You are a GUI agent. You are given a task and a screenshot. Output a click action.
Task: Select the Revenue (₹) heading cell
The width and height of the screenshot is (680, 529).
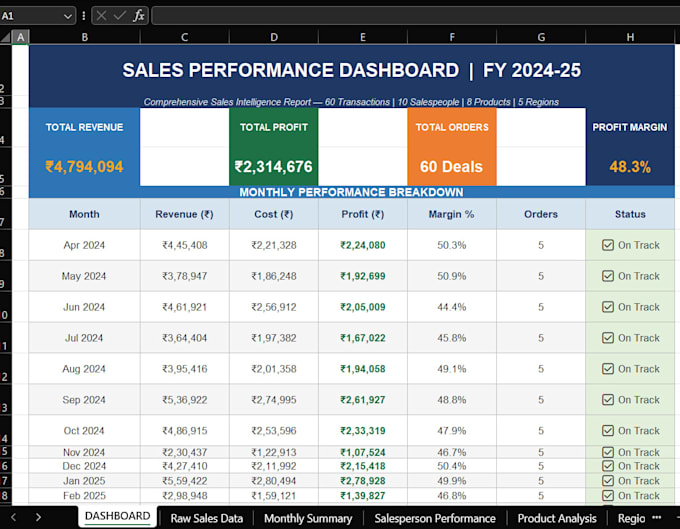click(185, 214)
